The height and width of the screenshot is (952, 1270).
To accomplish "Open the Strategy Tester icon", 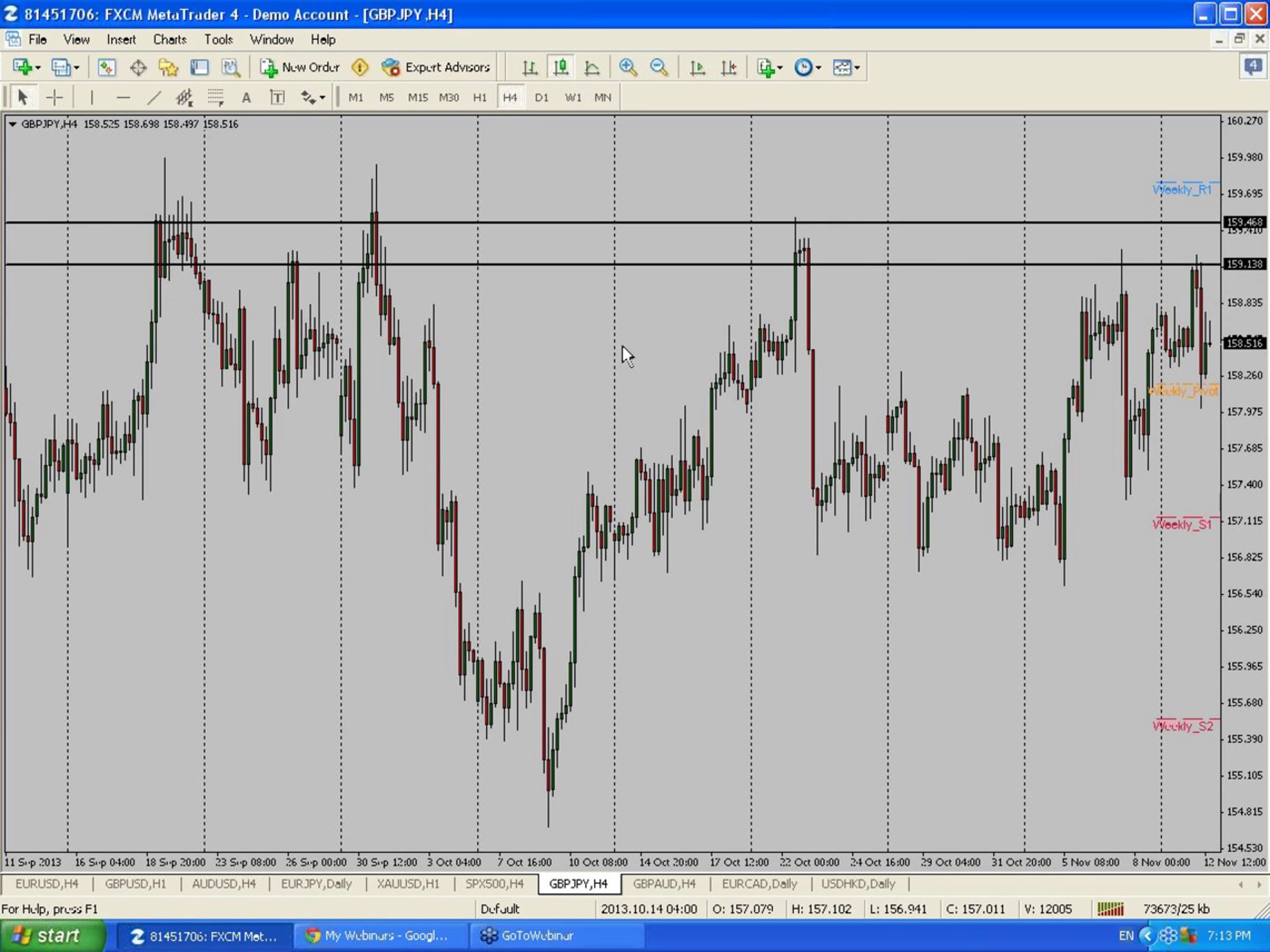I will pyautogui.click(x=231, y=68).
